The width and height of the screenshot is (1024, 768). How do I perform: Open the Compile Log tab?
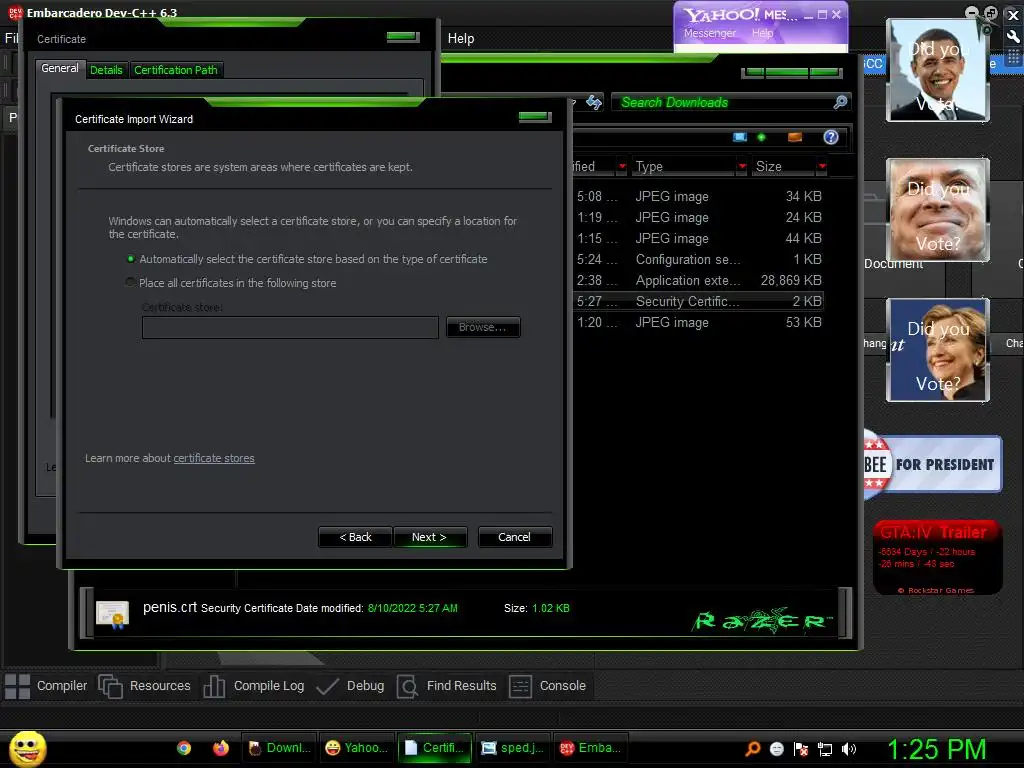pyautogui.click(x=253, y=686)
